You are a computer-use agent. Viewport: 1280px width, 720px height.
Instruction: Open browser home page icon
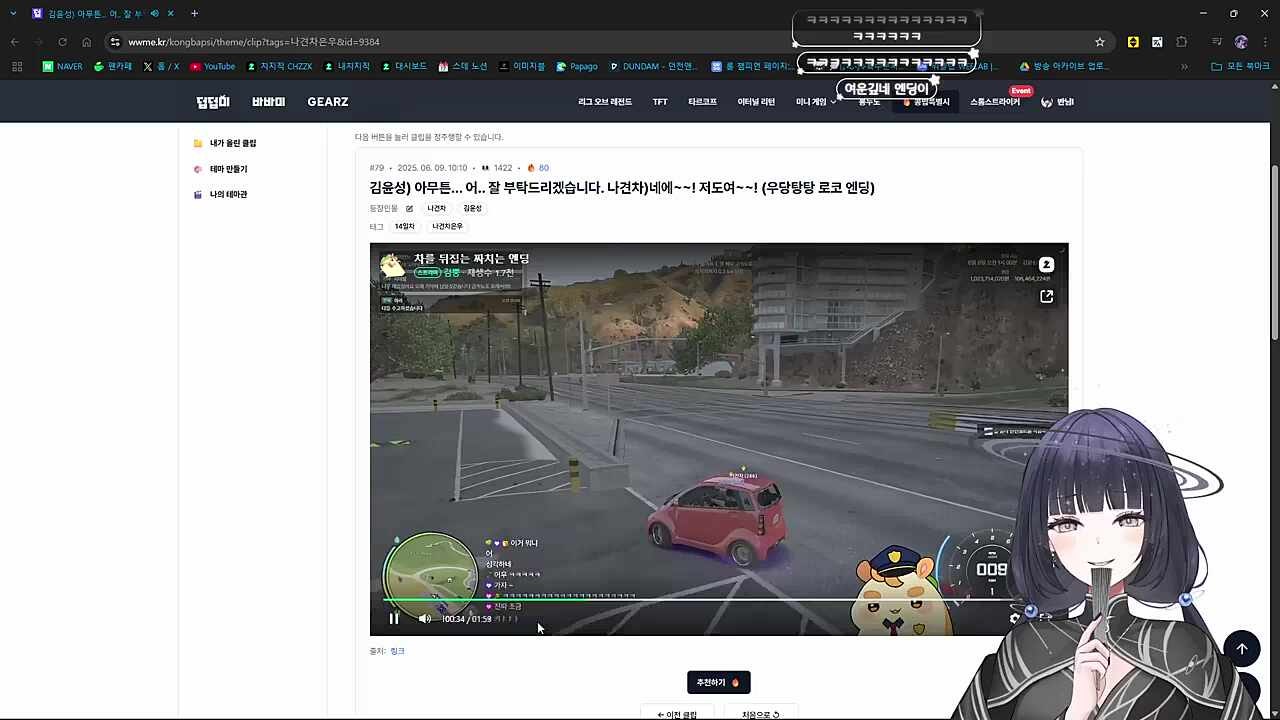tap(86, 42)
